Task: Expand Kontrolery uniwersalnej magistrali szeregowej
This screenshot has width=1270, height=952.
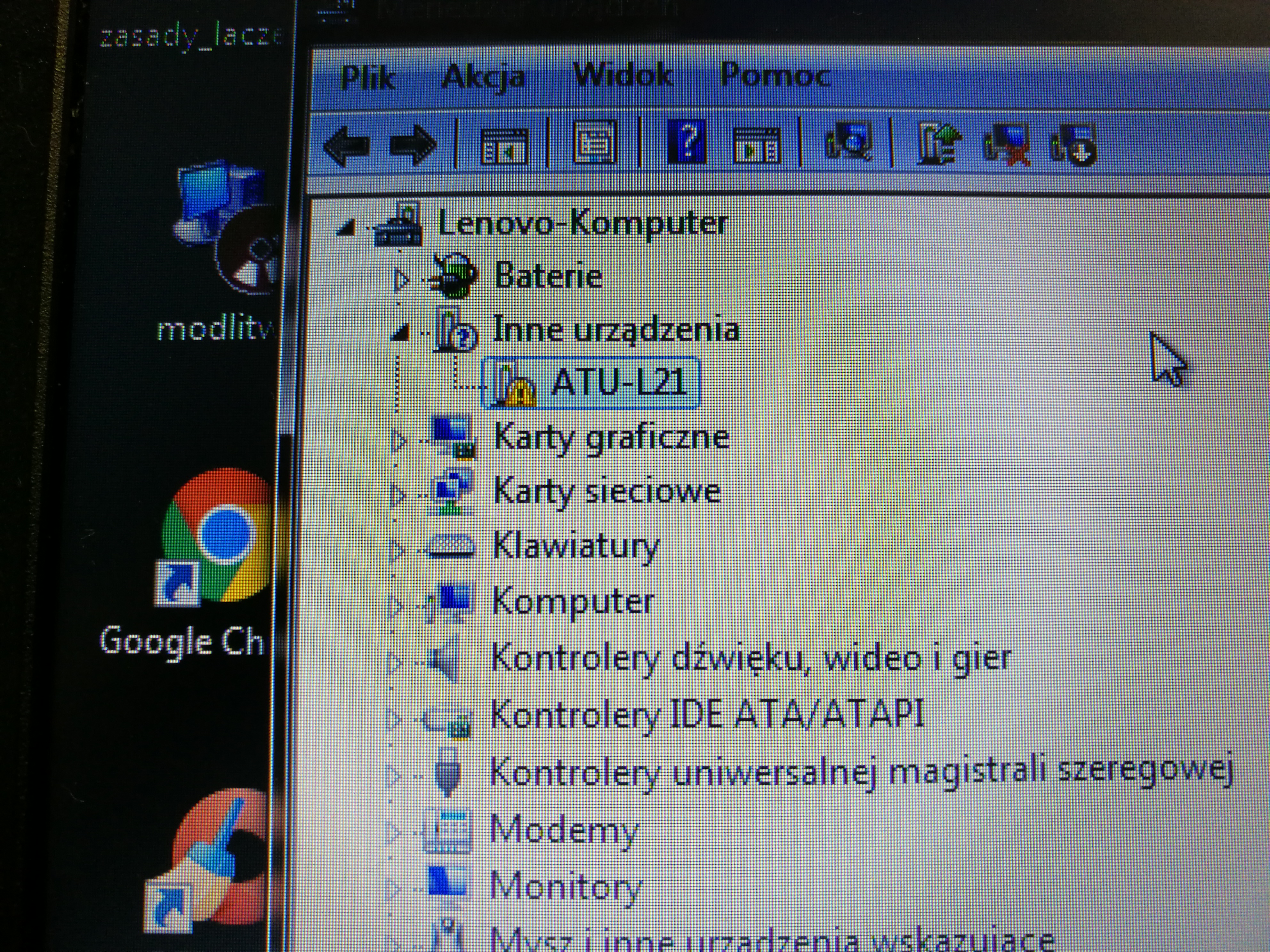Action: pos(393,776)
